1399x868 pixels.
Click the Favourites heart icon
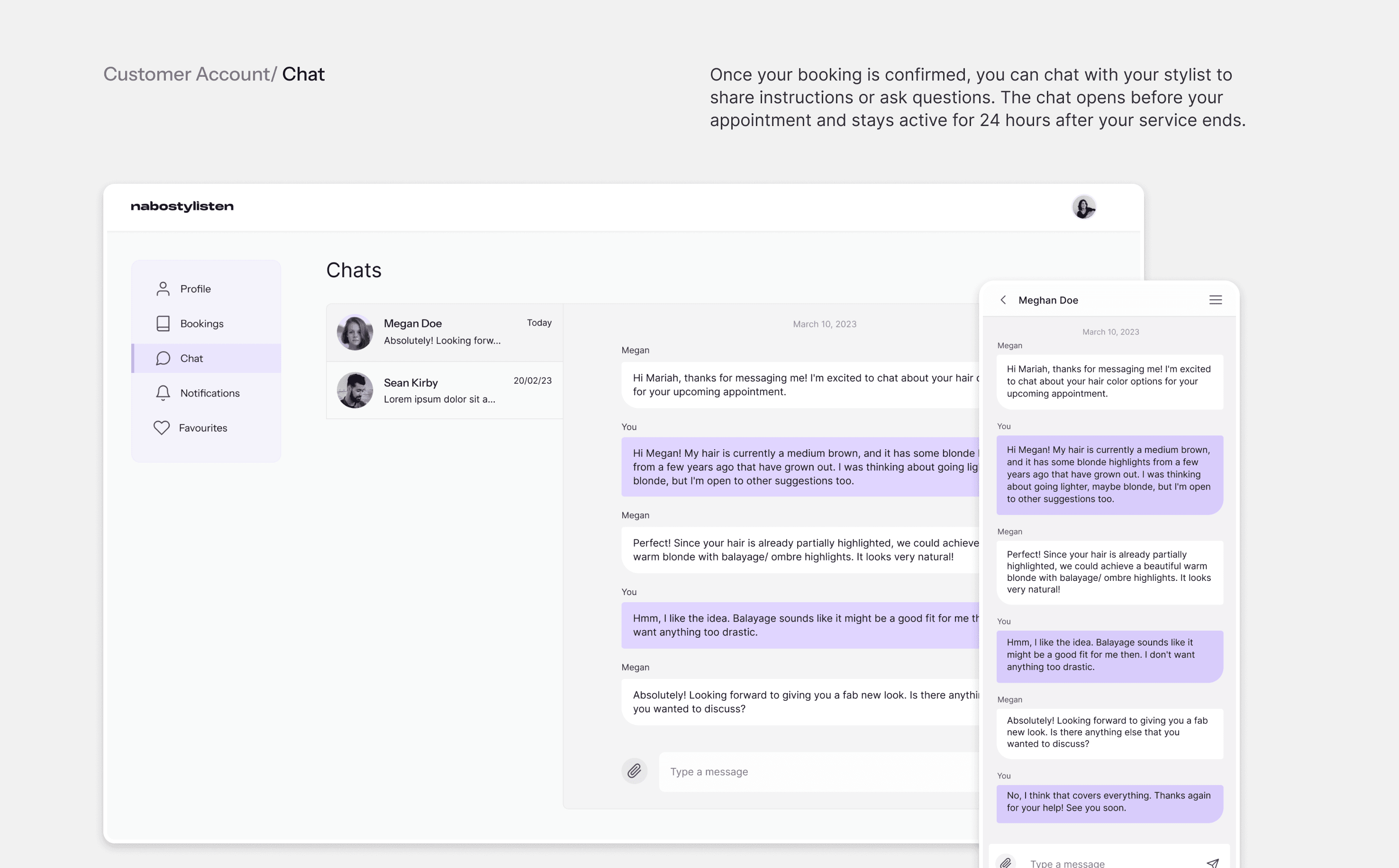coord(161,428)
